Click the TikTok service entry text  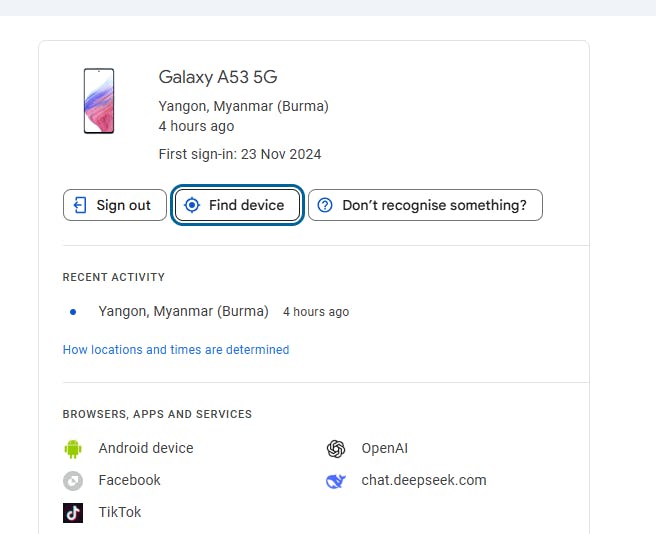pos(120,512)
